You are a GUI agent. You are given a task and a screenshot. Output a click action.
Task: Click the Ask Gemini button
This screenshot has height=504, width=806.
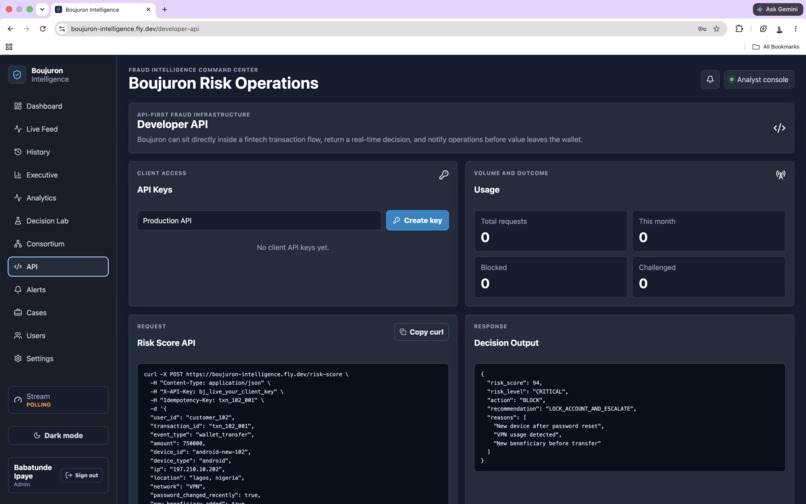click(x=778, y=9)
